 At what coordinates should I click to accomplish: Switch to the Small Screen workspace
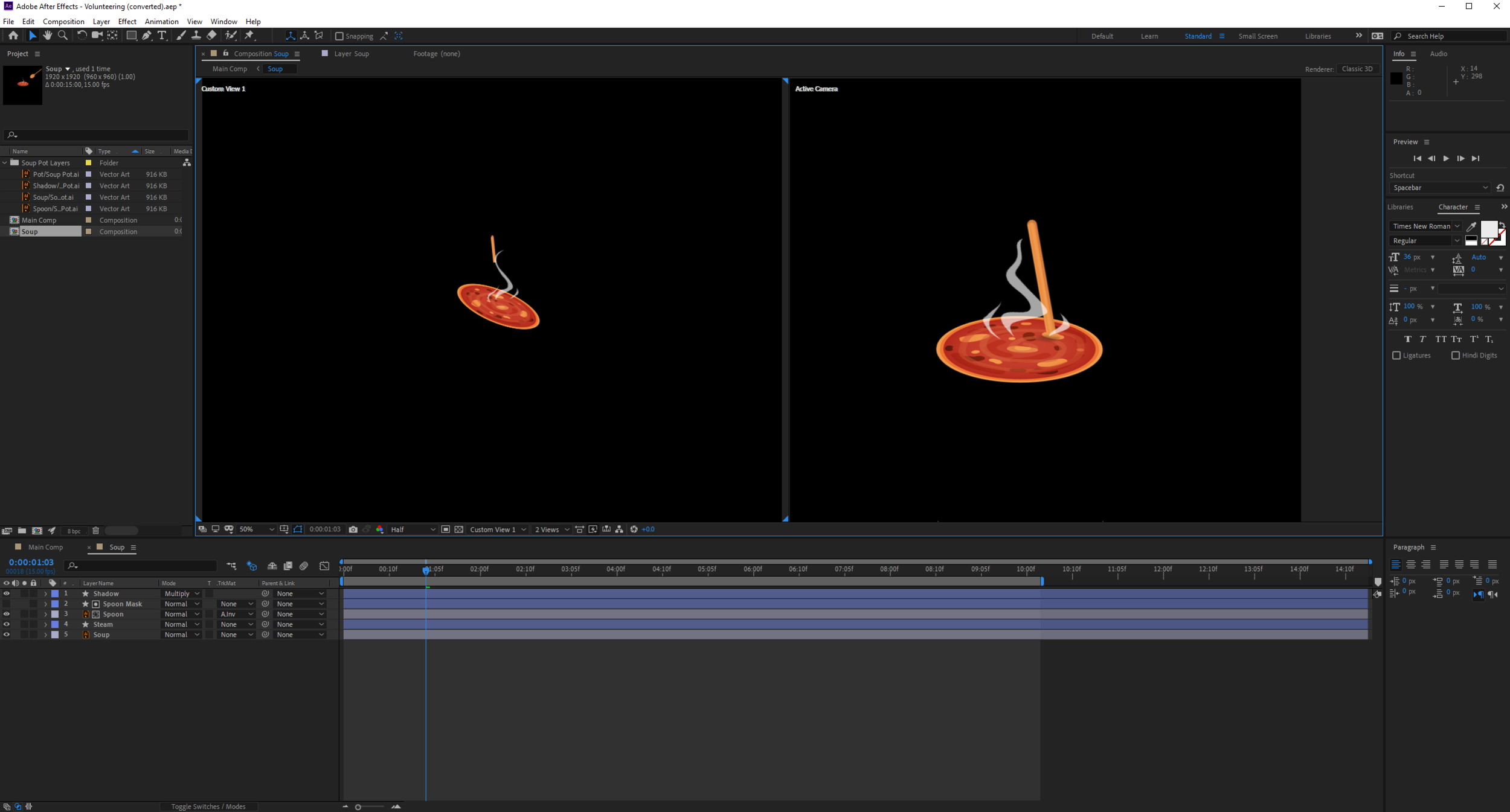pyautogui.click(x=1258, y=36)
